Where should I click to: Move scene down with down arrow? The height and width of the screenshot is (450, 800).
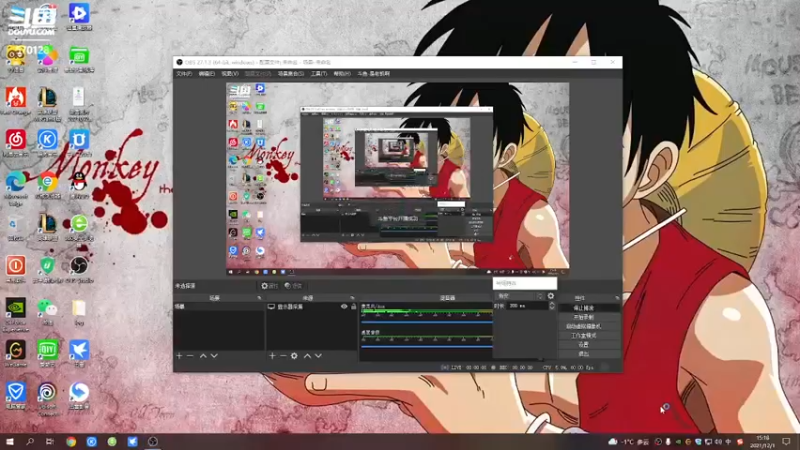tap(214, 356)
